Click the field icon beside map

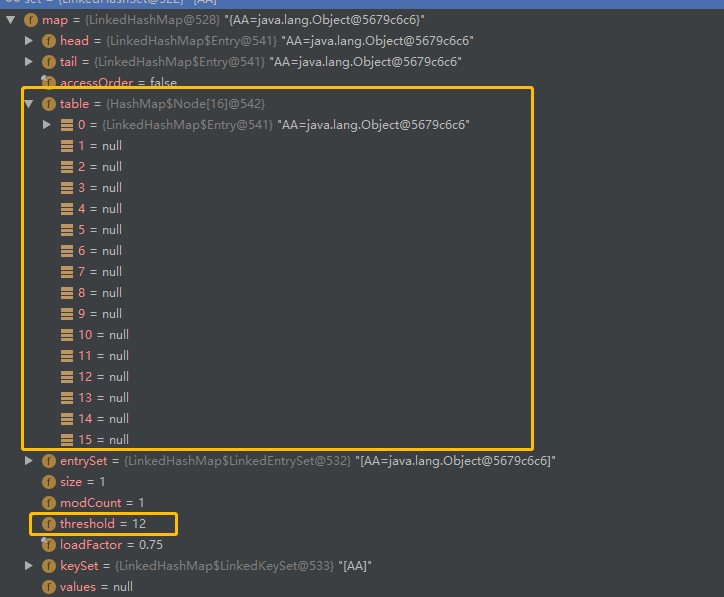(x=31, y=20)
